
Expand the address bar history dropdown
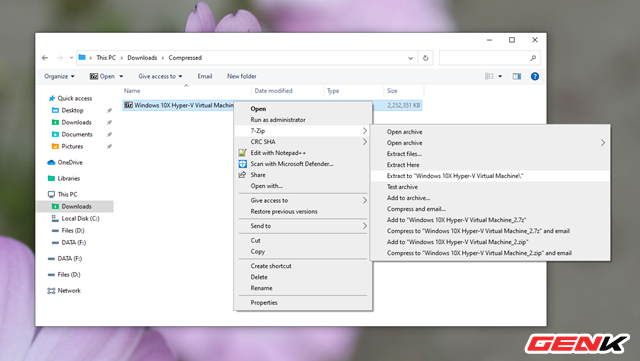click(410, 58)
